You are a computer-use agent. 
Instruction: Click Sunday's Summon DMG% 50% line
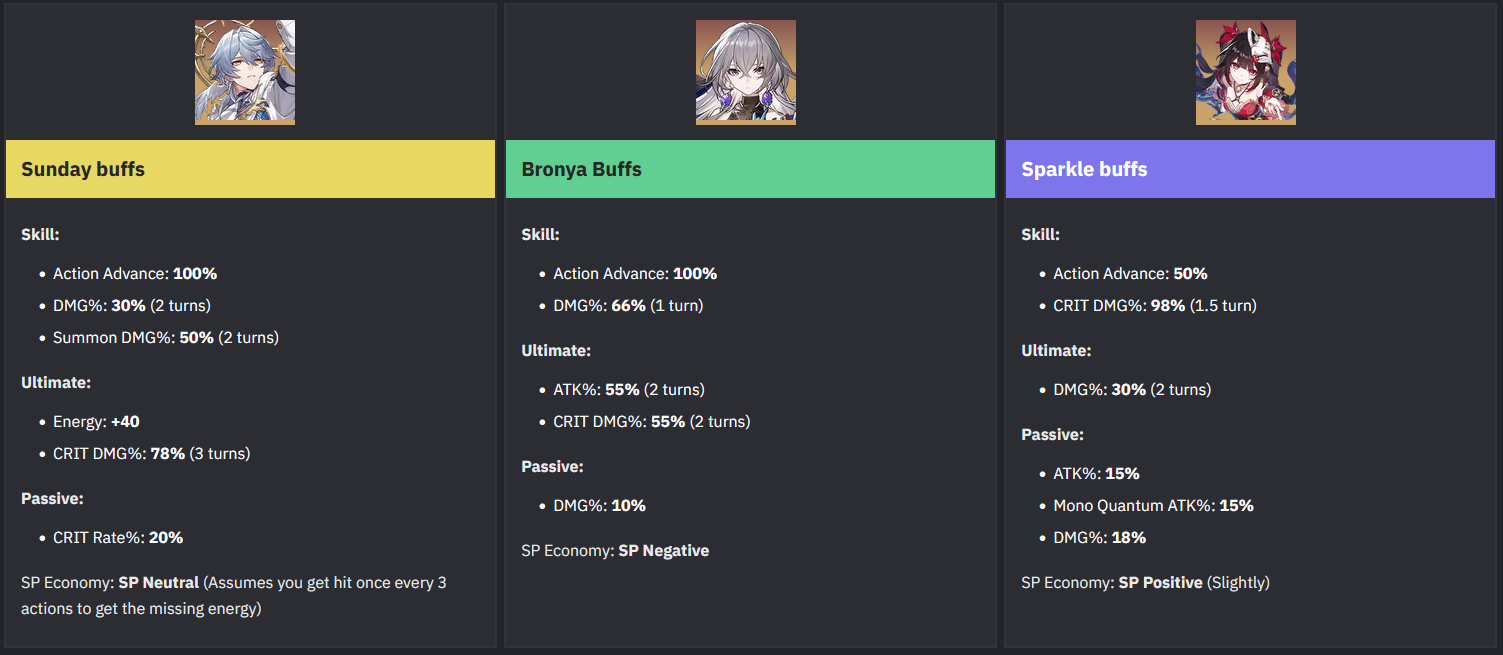coord(166,338)
